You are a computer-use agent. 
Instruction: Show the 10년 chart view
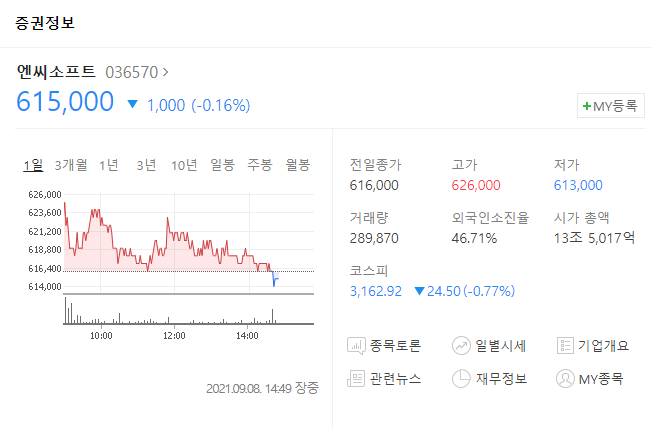pyautogui.click(x=184, y=165)
